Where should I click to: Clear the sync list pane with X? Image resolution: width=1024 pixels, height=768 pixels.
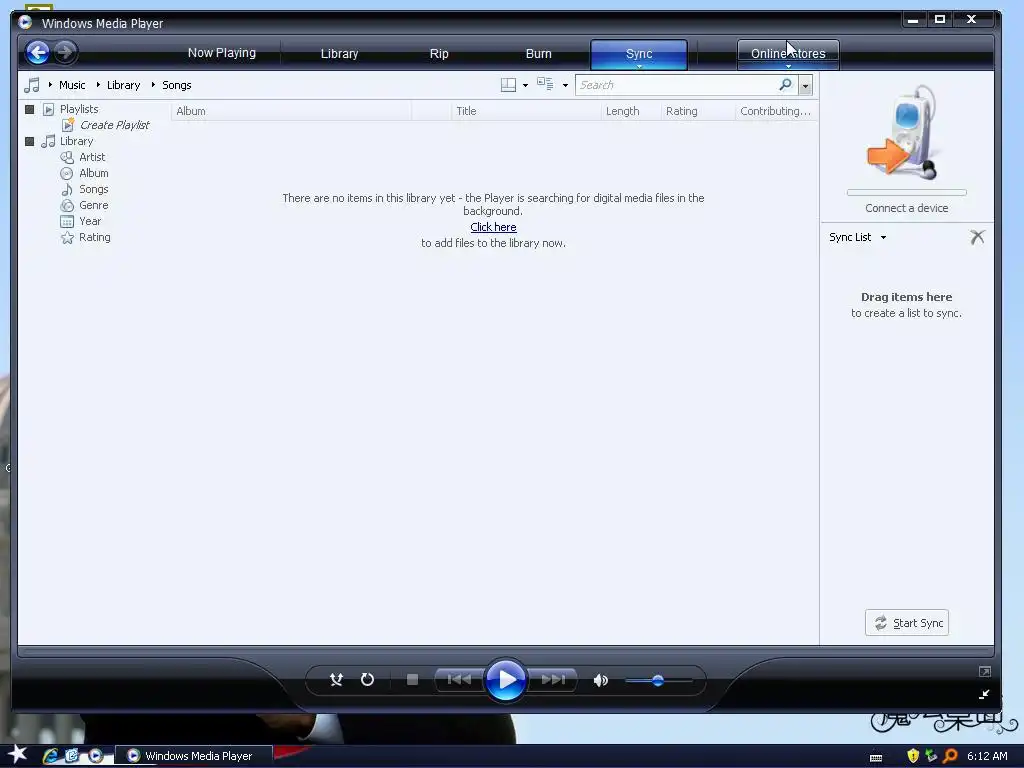pos(977,237)
